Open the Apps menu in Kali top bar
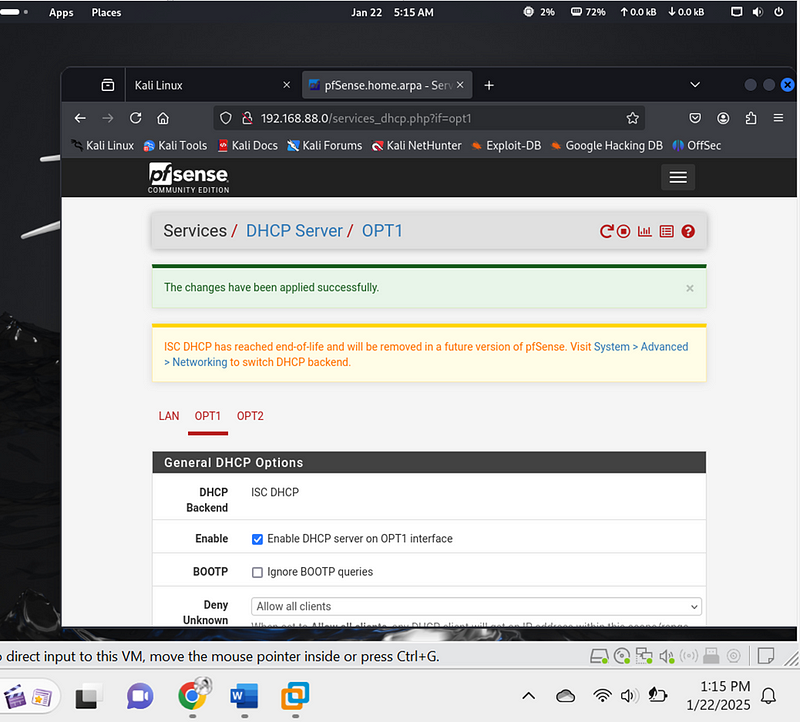The image size is (800, 722). point(61,12)
